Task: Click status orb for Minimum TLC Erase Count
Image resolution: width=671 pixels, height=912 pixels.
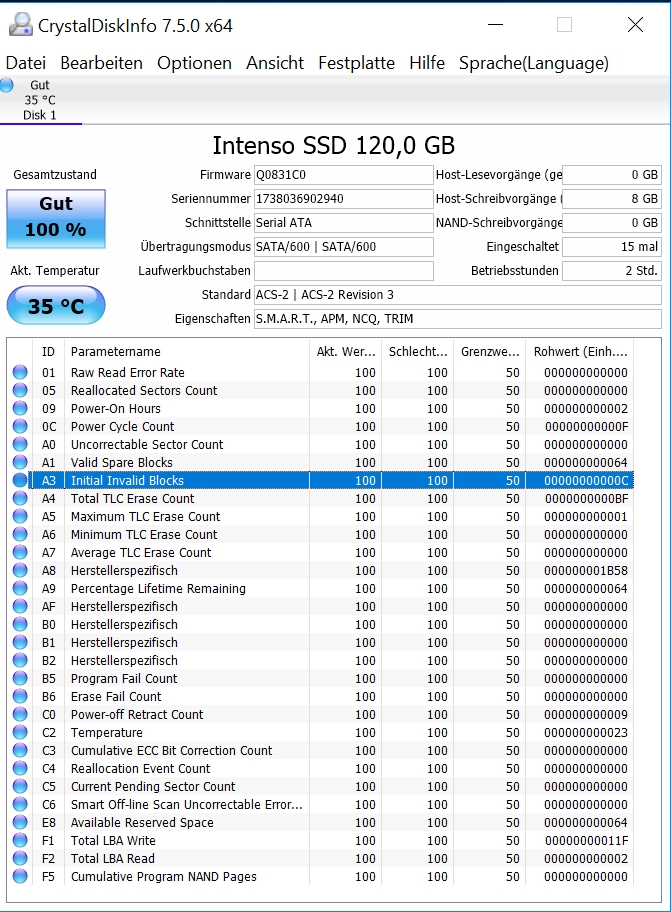Action: tap(20, 535)
